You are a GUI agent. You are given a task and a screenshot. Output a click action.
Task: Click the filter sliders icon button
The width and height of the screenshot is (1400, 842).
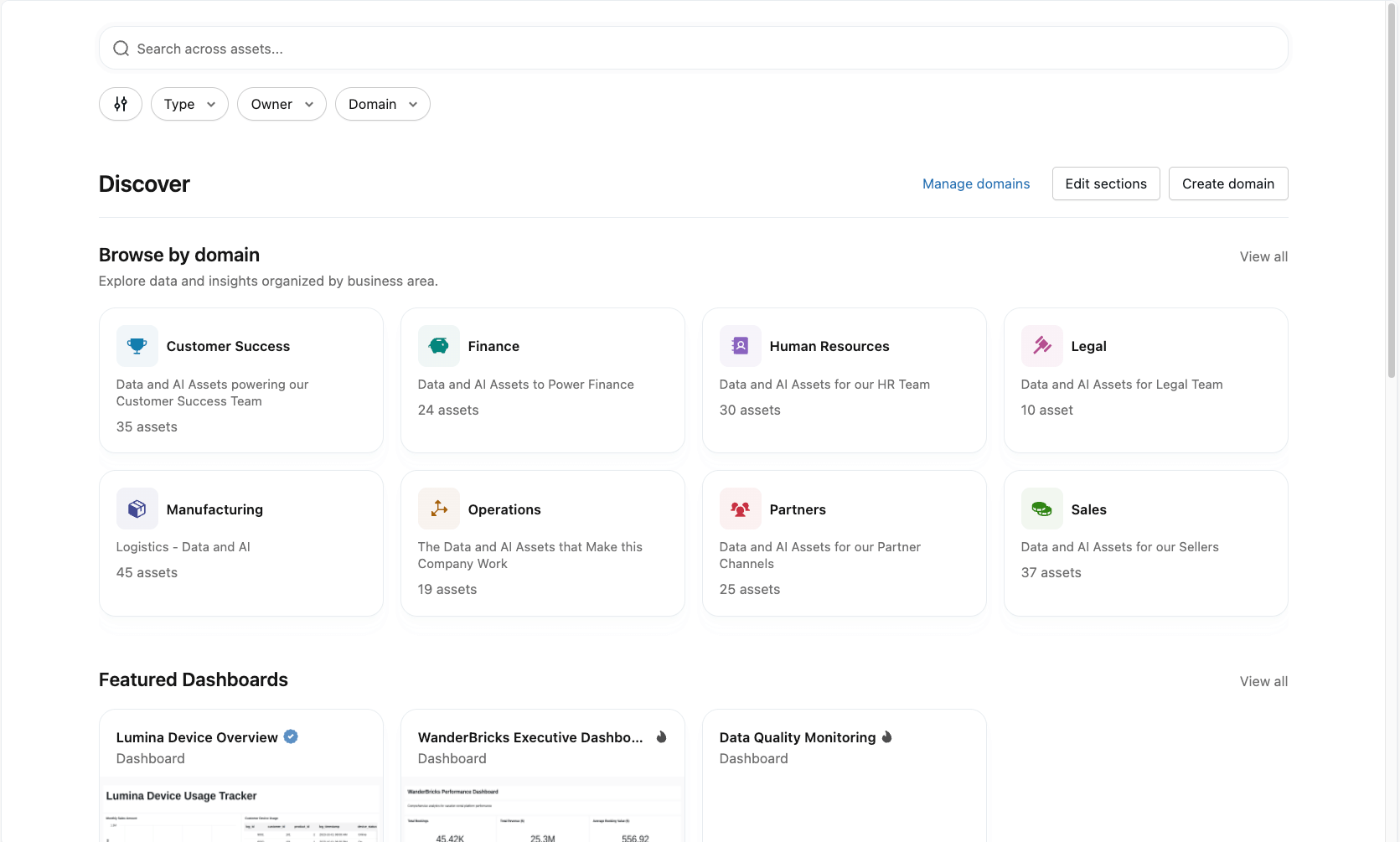pos(121,104)
